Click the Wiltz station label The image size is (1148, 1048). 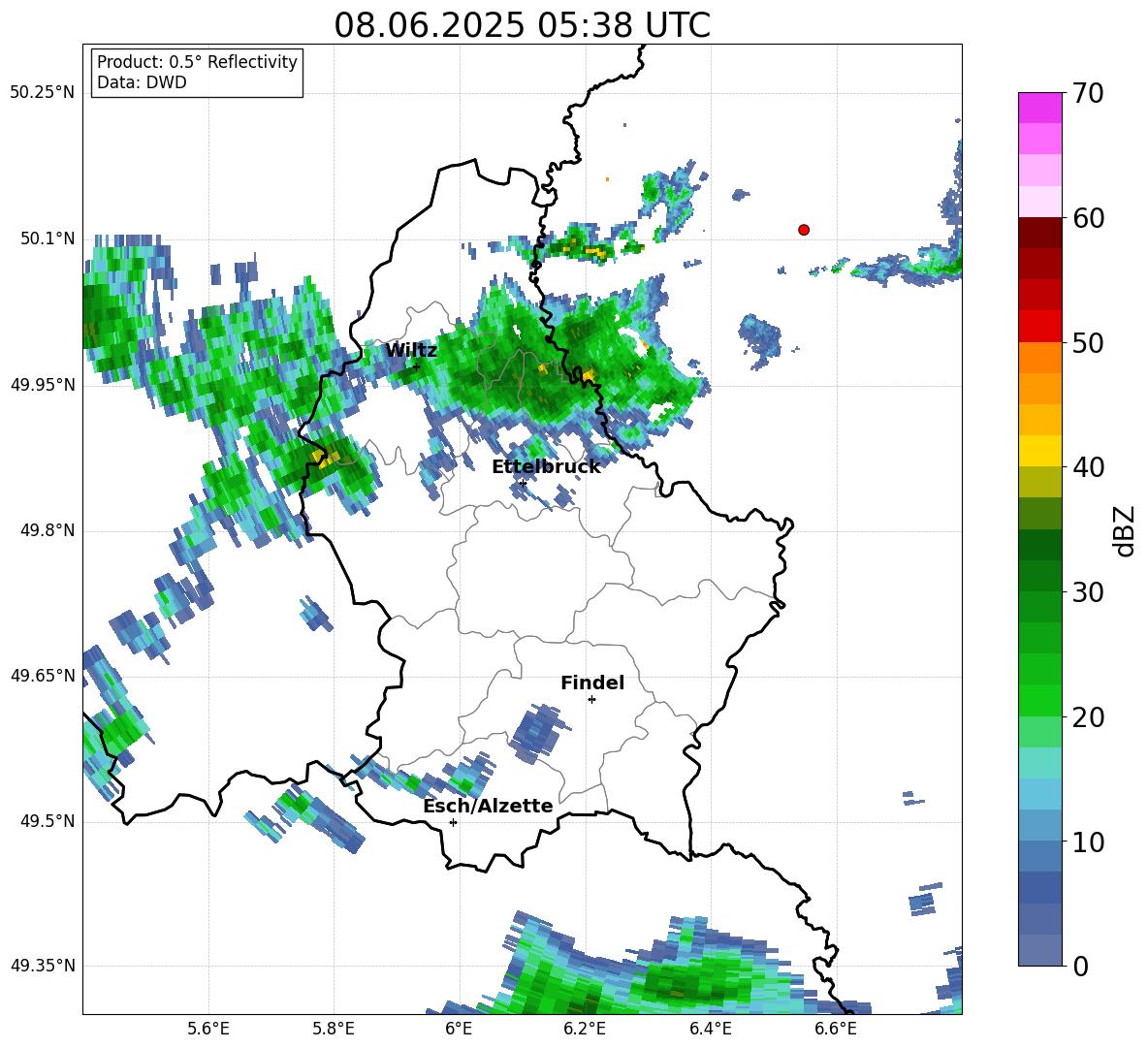411,351
